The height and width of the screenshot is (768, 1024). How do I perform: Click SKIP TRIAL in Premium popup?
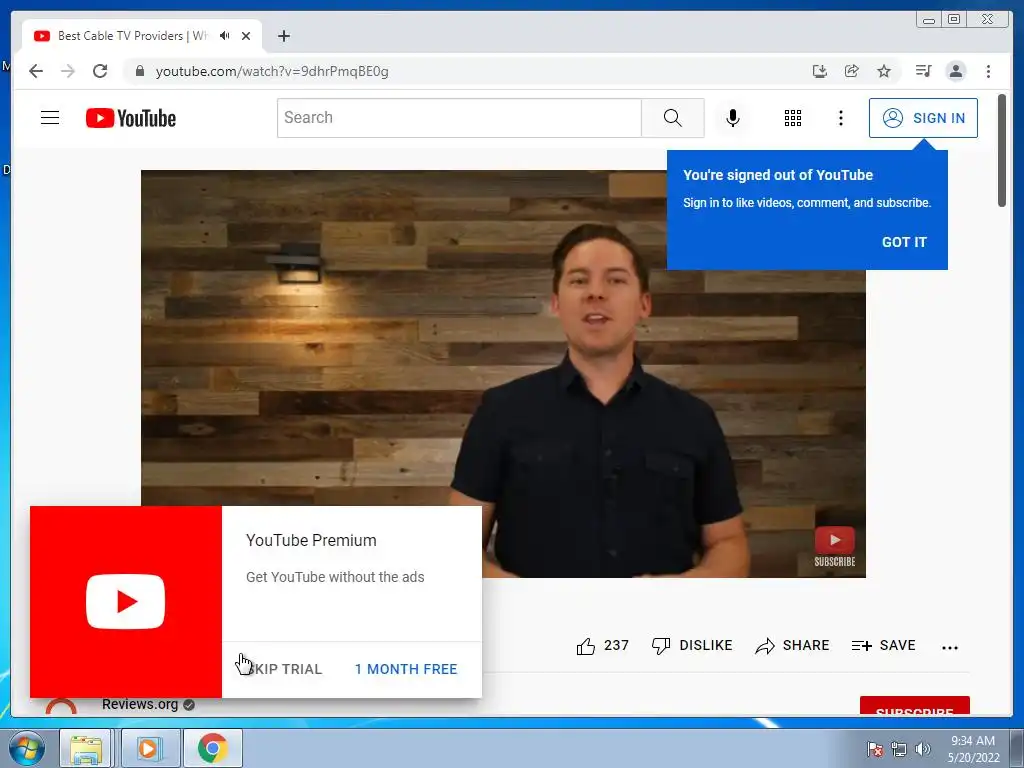pos(283,669)
